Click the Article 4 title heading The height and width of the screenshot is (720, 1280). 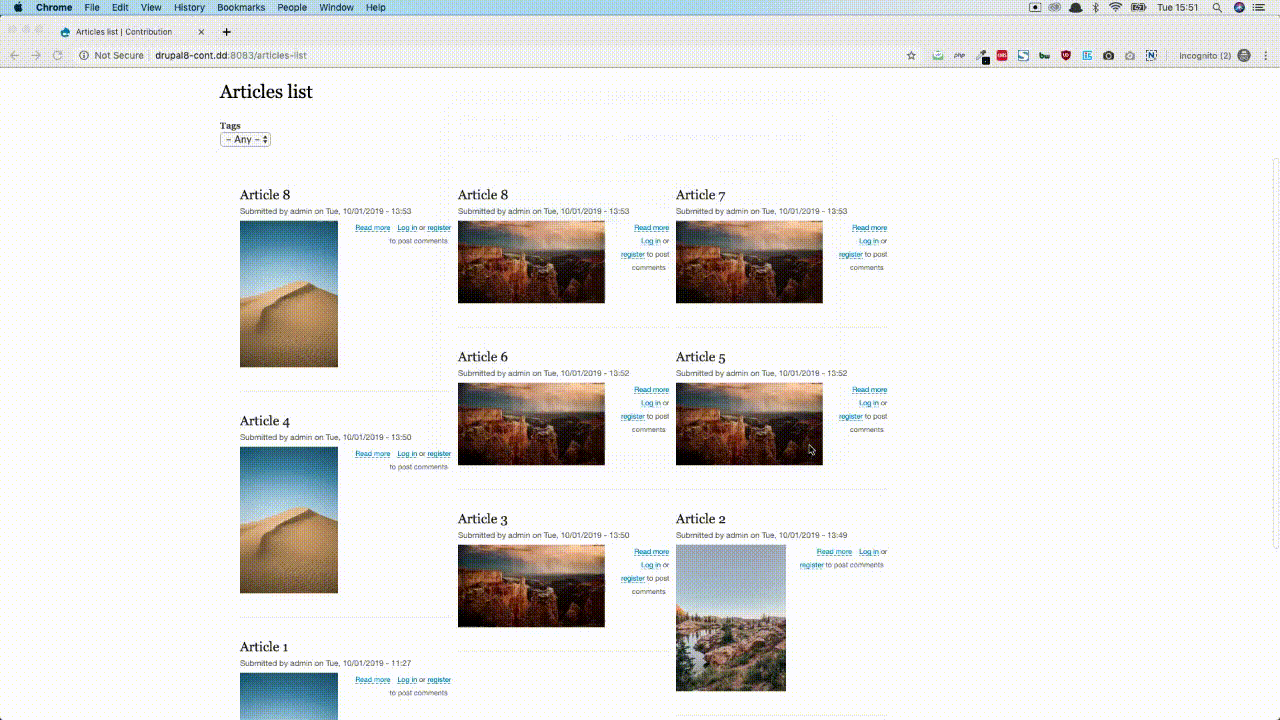coord(265,421)
